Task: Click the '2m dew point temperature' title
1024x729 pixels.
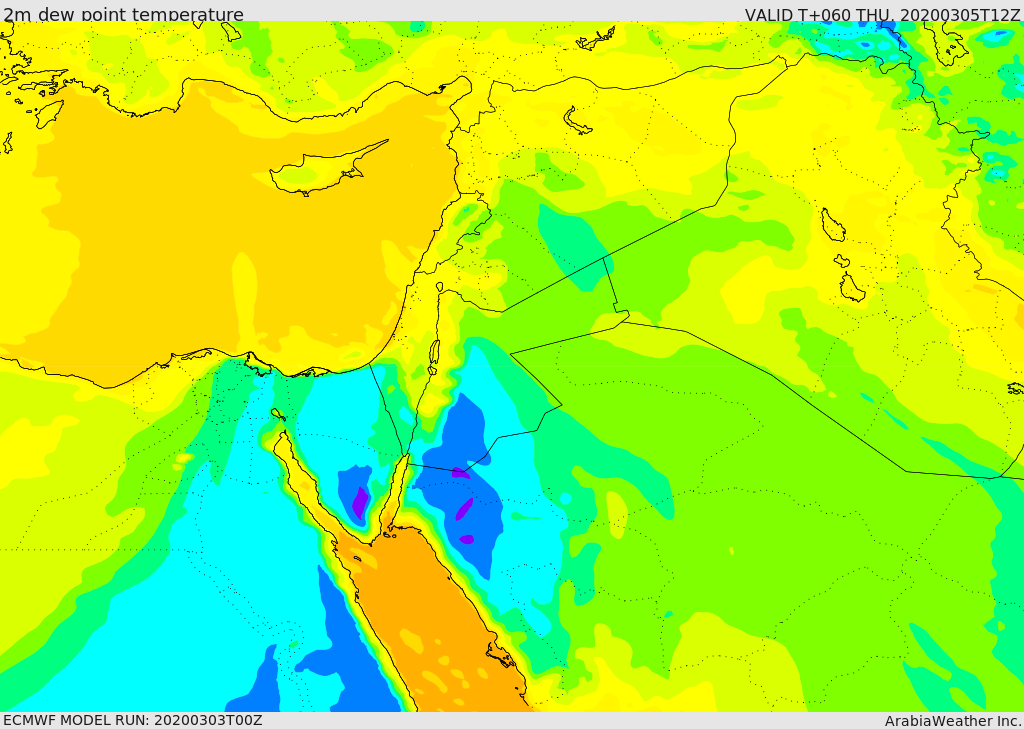Action: coord(123,14)
